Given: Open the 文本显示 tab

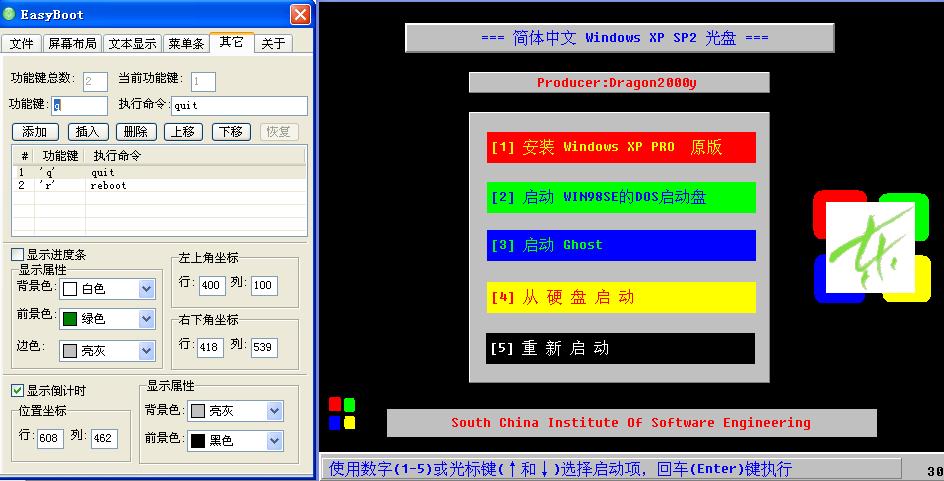Looking at the screenshot, I should coord(132,43).
